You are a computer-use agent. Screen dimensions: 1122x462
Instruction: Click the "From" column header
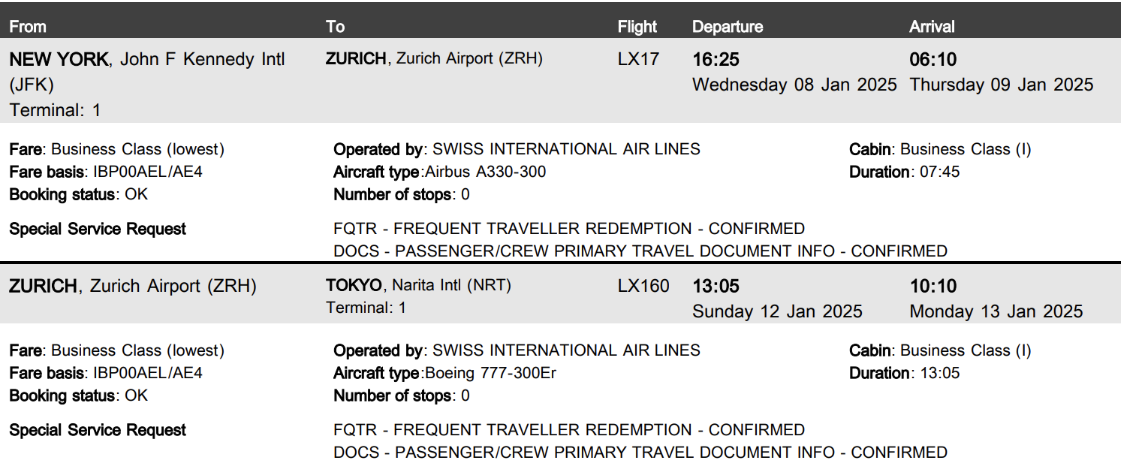tap(28, 27)
